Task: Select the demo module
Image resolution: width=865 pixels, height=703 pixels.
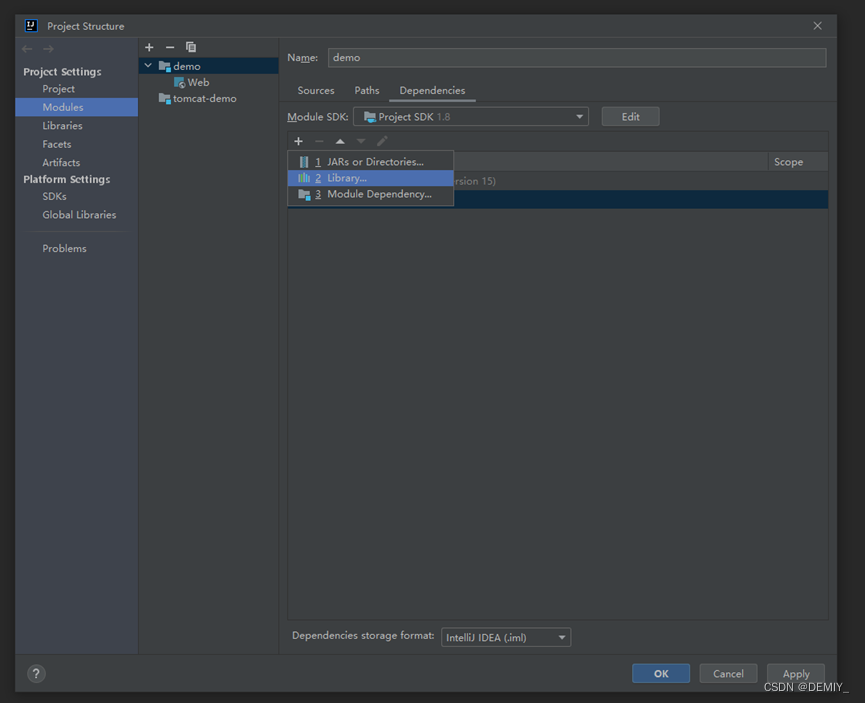Action: pos(209,66)
